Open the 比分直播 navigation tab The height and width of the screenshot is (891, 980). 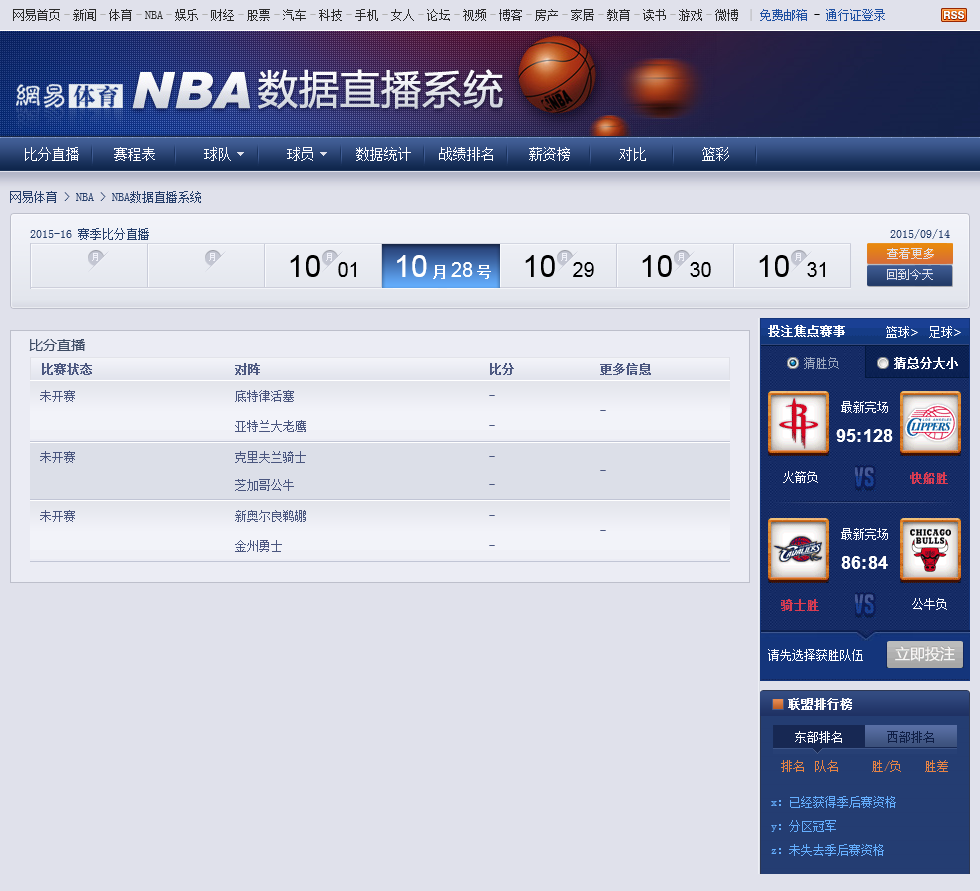[51, 154]
